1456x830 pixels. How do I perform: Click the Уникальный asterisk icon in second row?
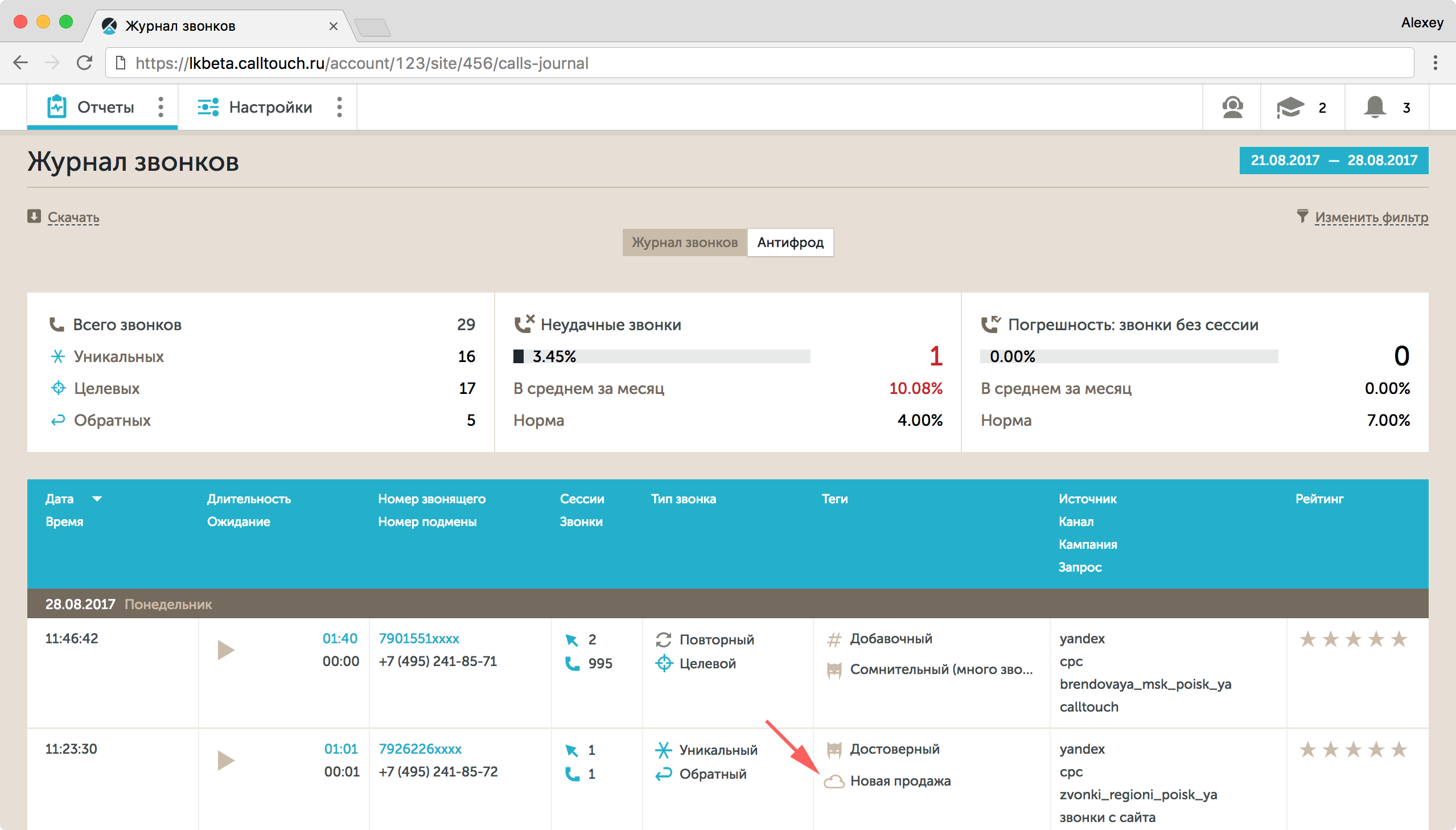click(663, 750)
